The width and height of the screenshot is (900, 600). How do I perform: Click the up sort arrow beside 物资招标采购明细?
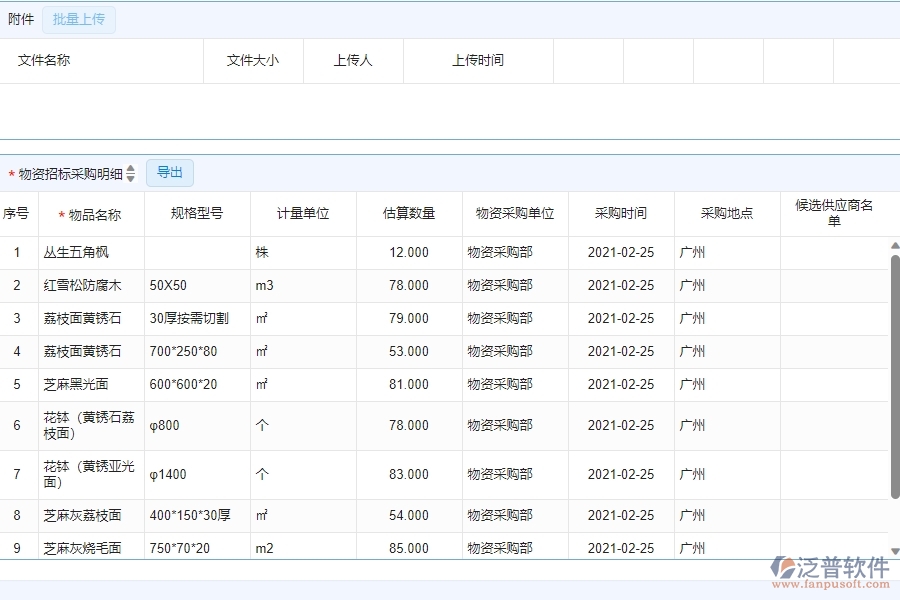[131, 168]
